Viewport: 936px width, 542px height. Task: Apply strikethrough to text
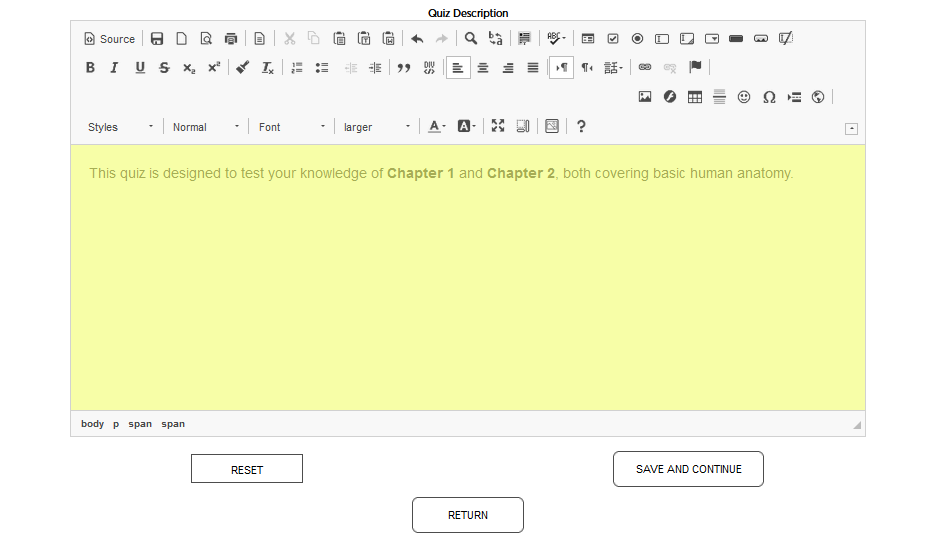point(164,68)
